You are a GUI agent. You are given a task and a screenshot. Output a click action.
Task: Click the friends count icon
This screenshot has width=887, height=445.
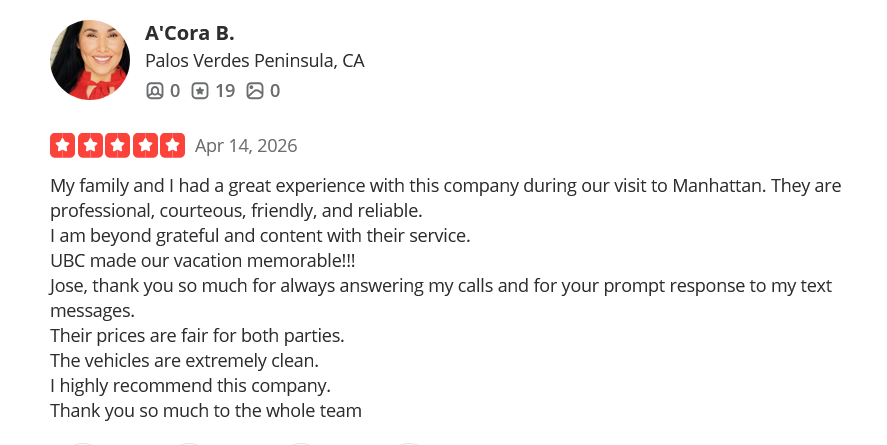click(x=155, y=91)
